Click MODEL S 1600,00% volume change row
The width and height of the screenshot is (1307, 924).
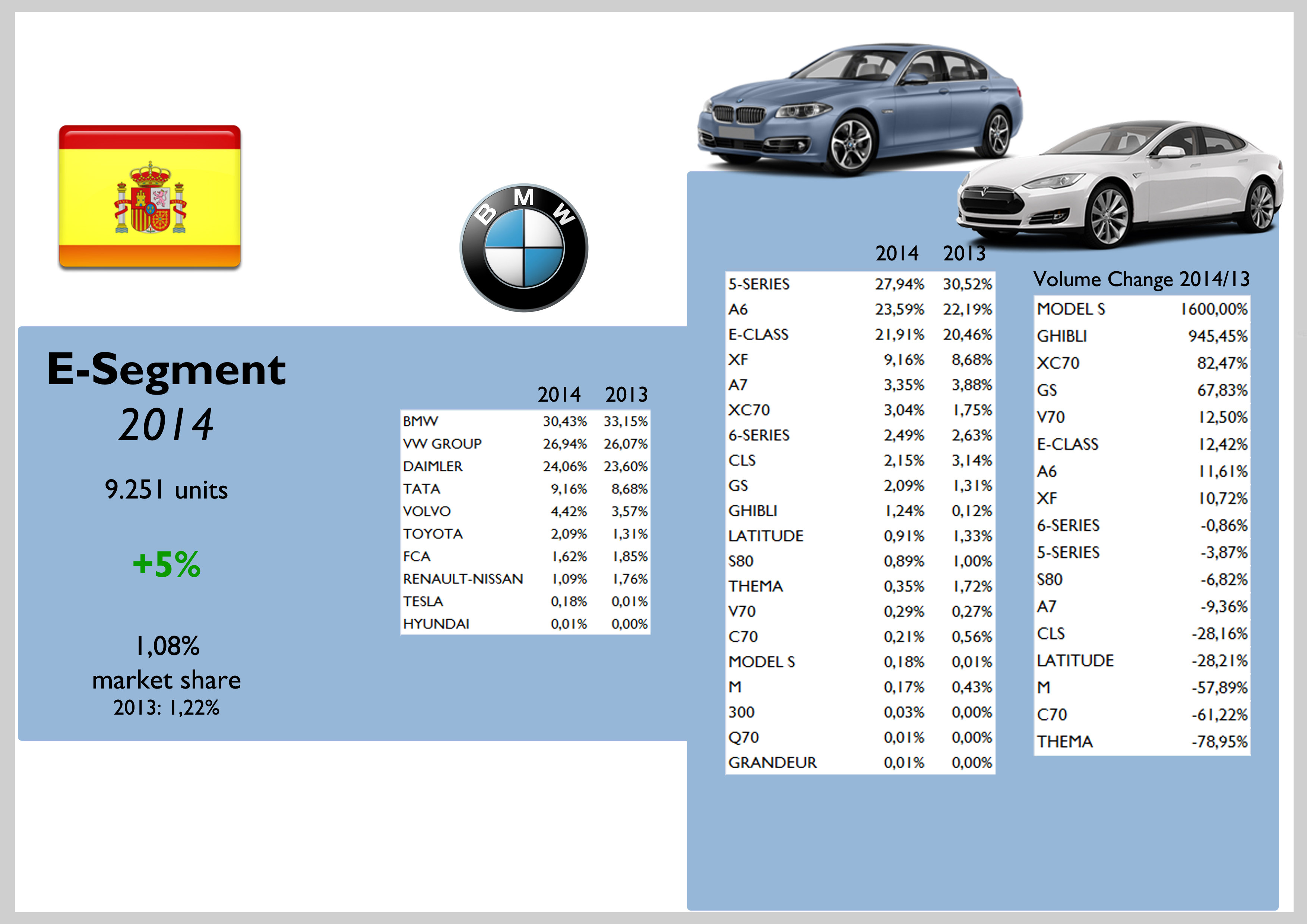[x=1141, y=309]
